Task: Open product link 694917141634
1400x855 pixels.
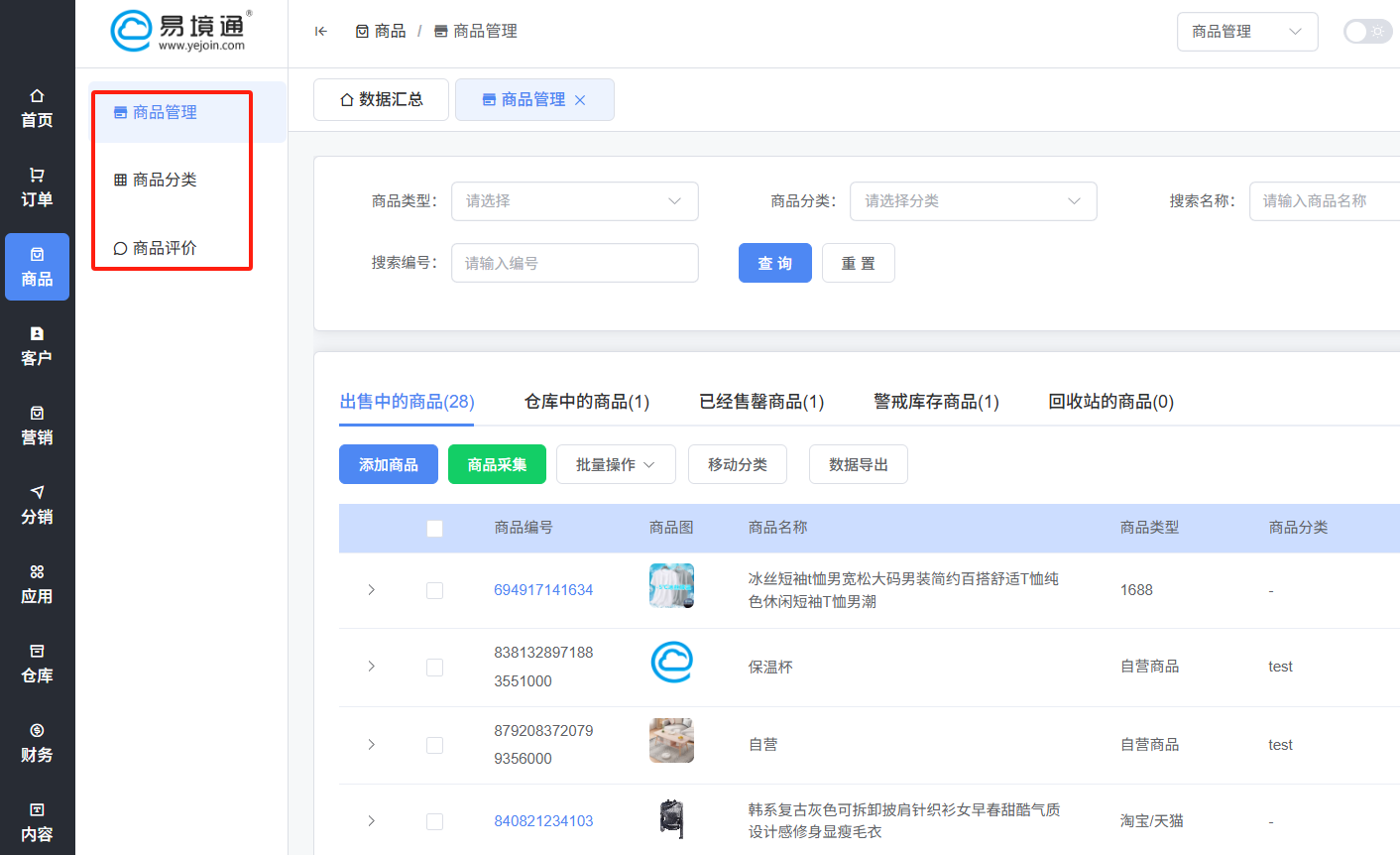Action: click(x=543, y=590)
